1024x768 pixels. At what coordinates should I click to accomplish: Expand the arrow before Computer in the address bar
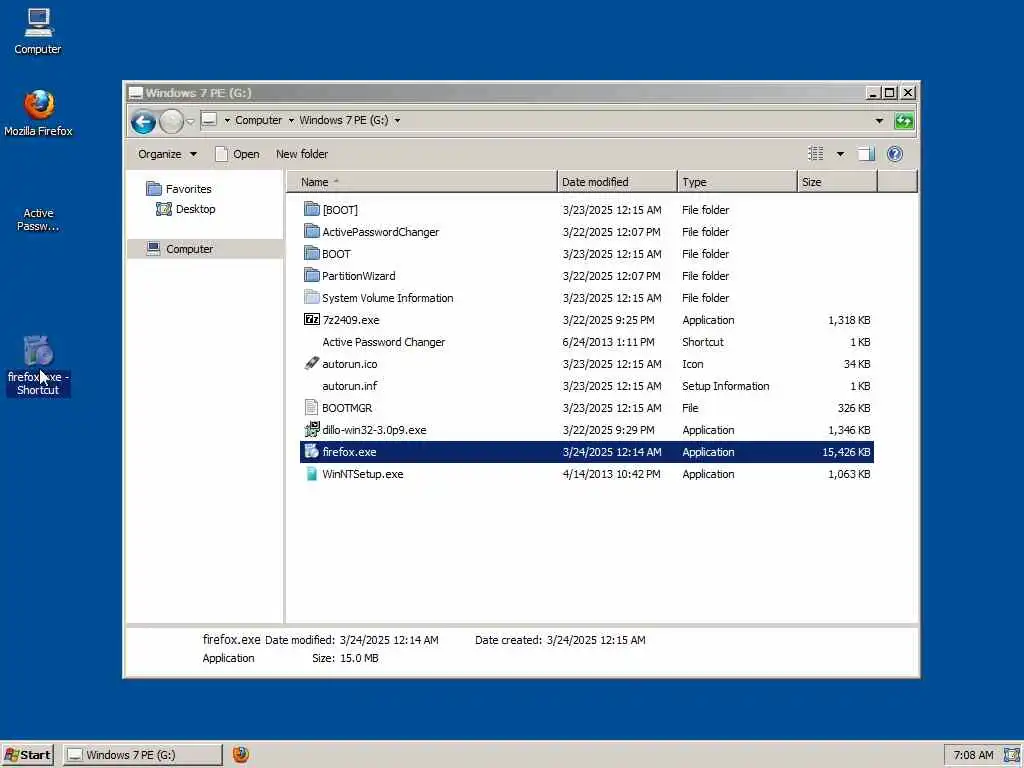(227, 120)
